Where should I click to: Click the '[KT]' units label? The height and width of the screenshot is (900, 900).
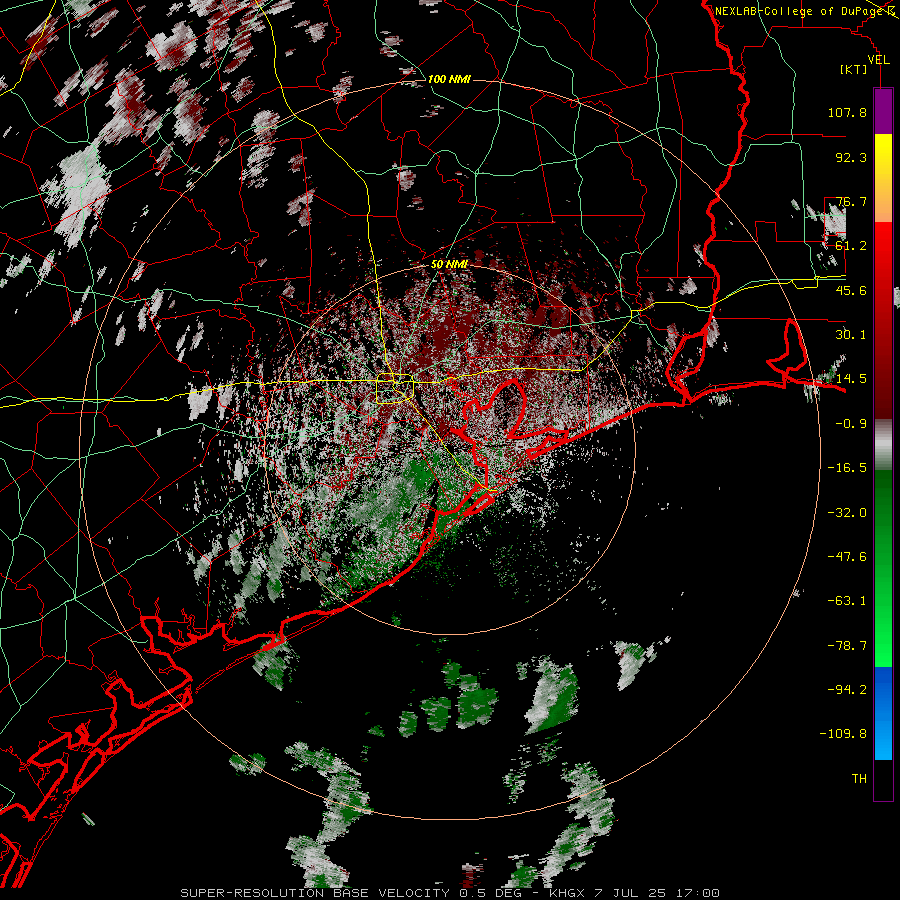tap(854, 69)
